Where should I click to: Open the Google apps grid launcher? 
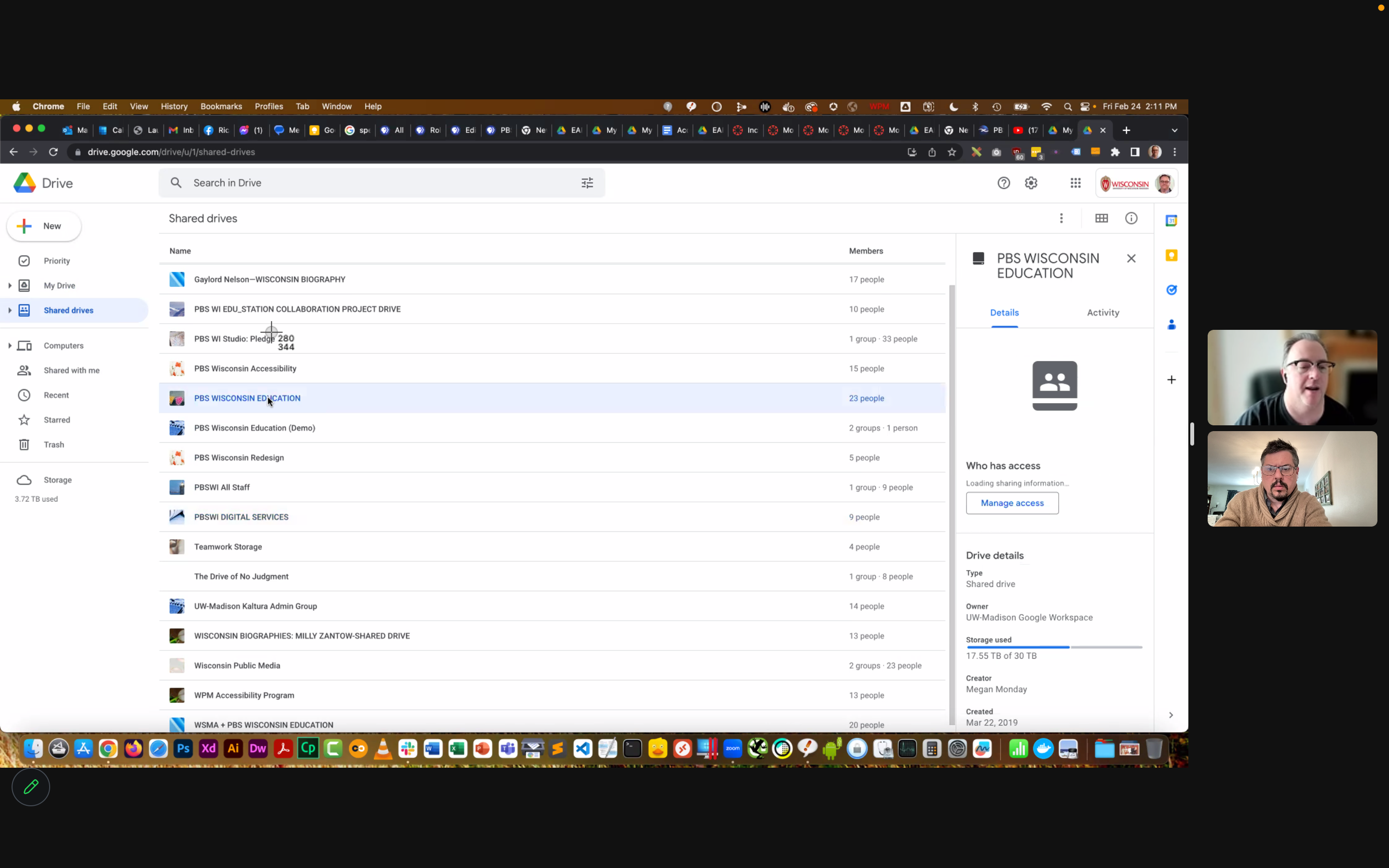1075,183
